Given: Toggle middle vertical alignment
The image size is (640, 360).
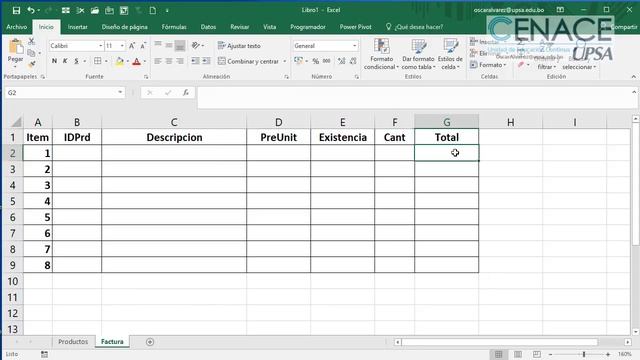Looking at the screenshot, I should coord(169,46).
